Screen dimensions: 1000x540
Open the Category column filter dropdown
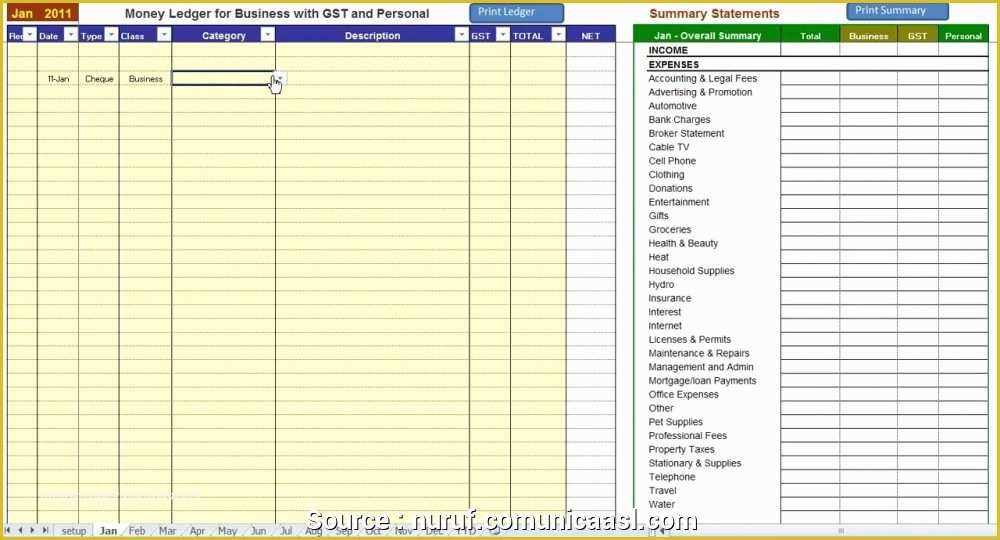pos(268,35)
